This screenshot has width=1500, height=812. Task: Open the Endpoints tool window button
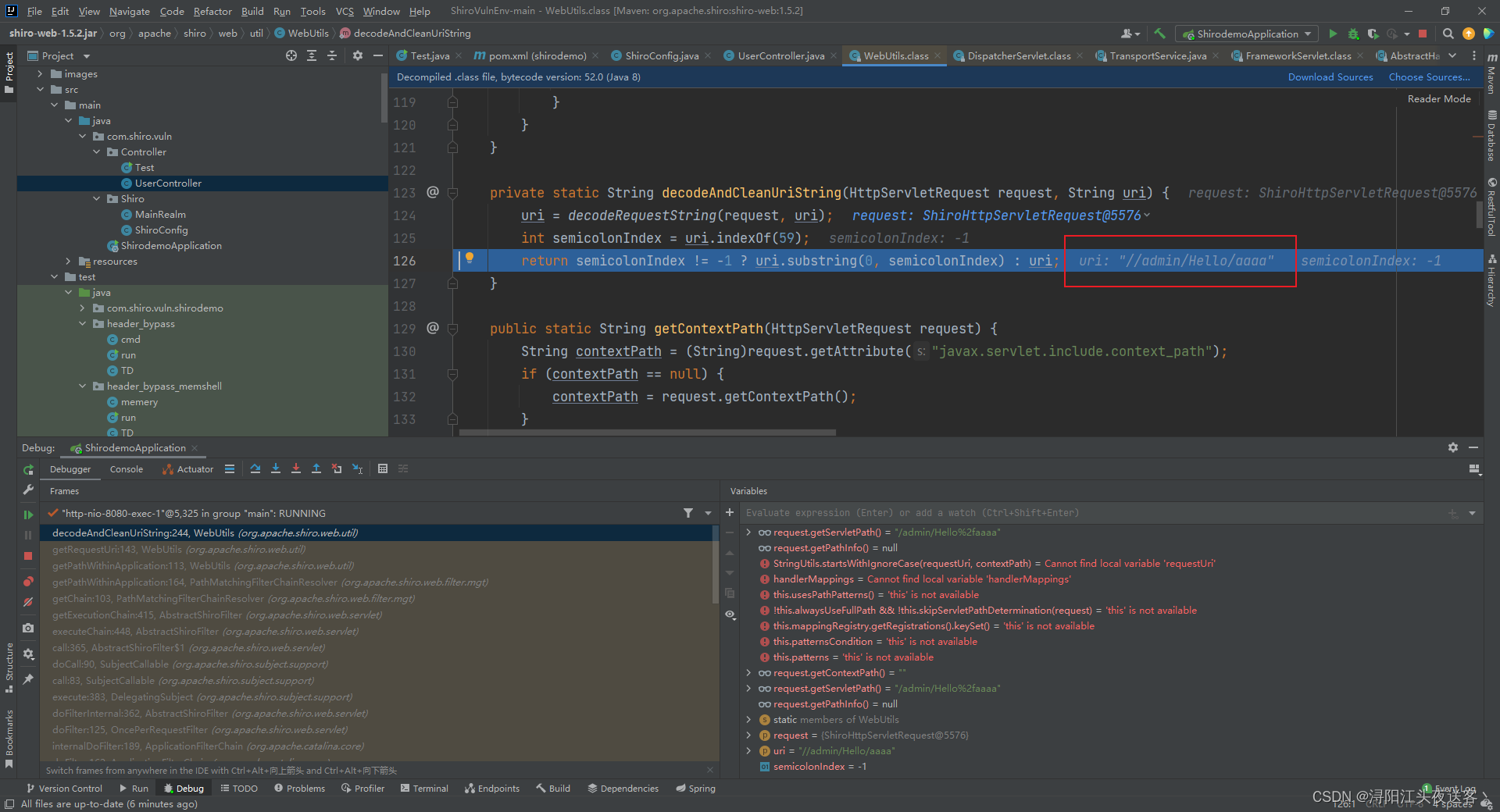click(492, 789)
